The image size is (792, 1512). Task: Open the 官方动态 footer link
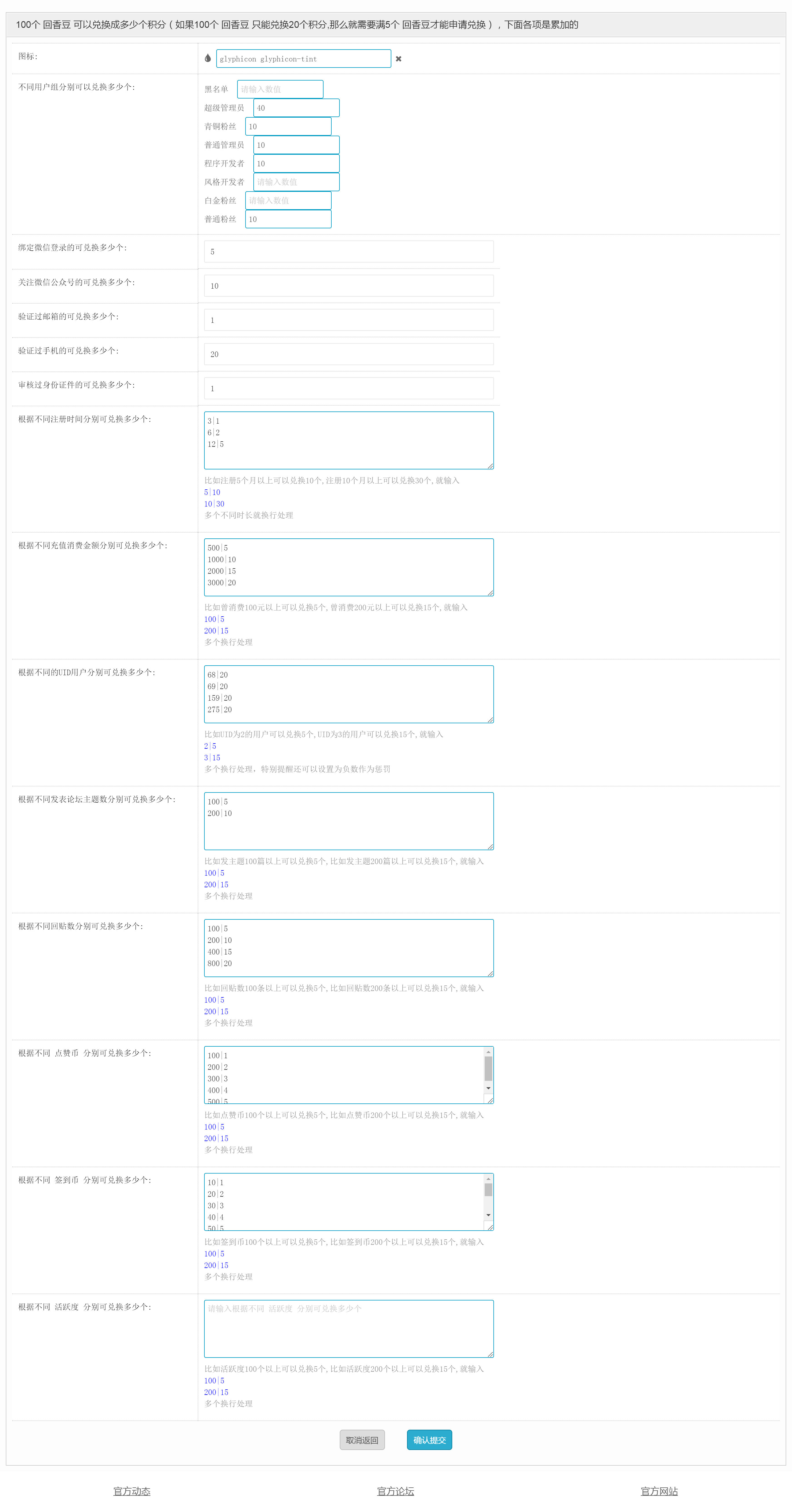[132, 1491]
